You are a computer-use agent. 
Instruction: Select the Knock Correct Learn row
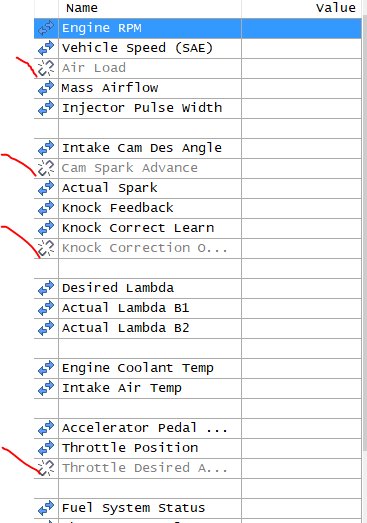[198, 228]
